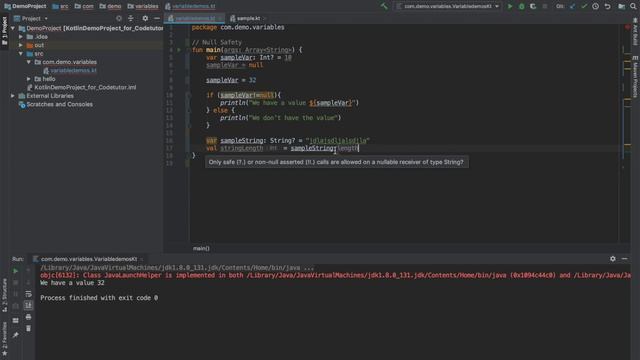Click the revert changes arrow icon
The height and width of the screenshot is (360, 640).
[x=607, y=6]
